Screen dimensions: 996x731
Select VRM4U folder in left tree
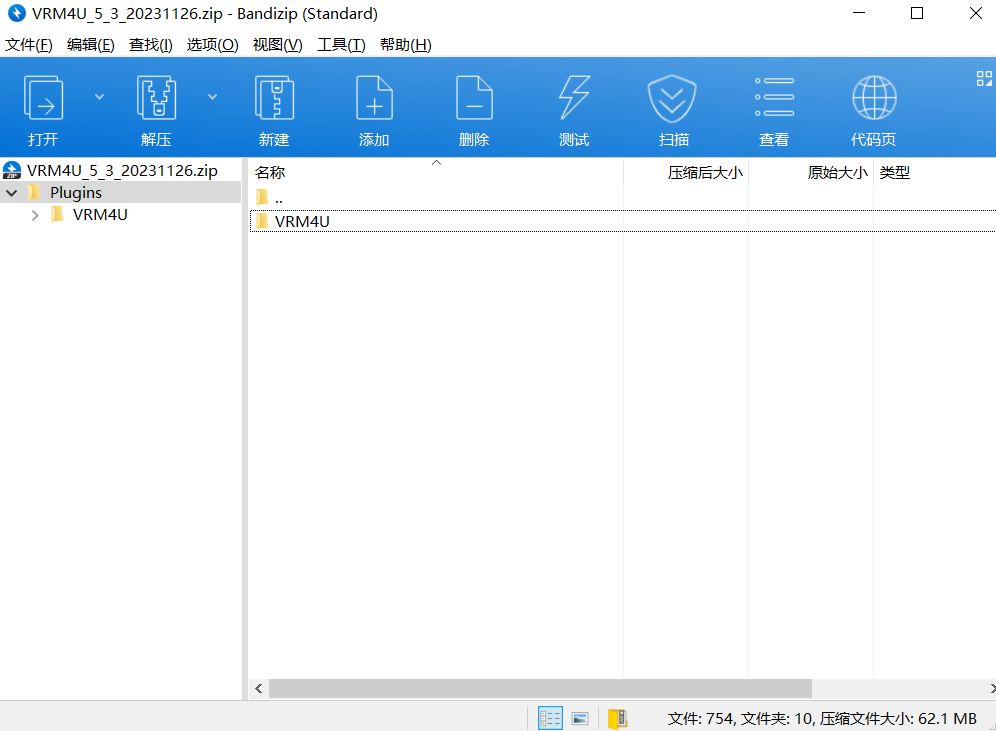(x=100, y=215)
